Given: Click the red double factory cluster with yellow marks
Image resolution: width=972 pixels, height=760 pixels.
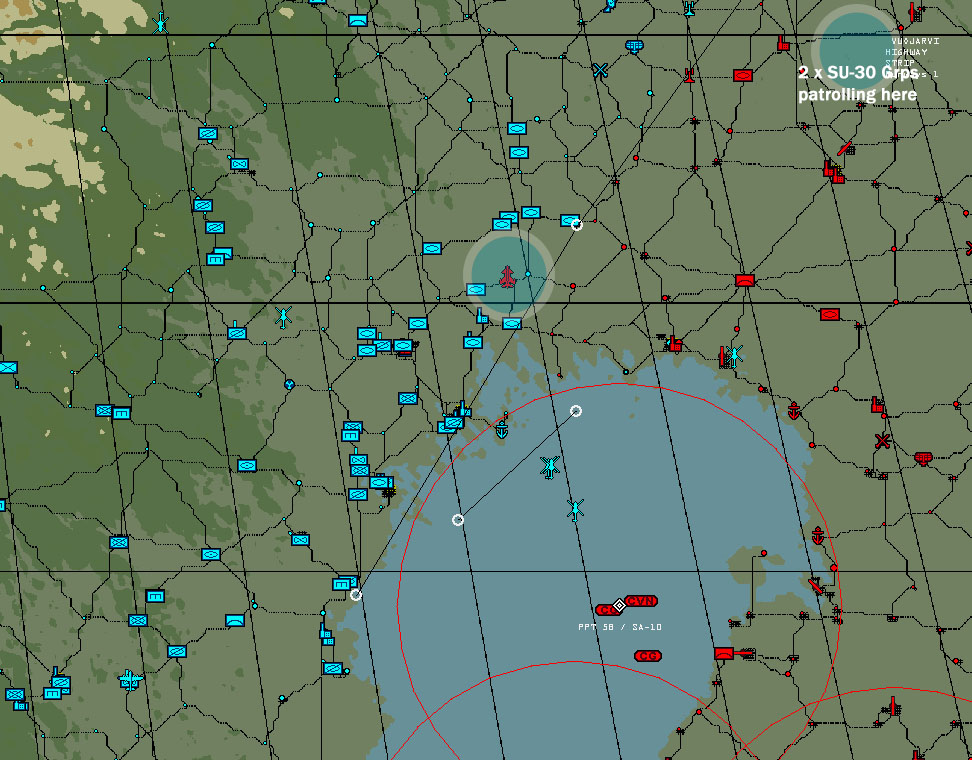Looking at the screenshot, I should pyautogui.click(x=833, y=171).
